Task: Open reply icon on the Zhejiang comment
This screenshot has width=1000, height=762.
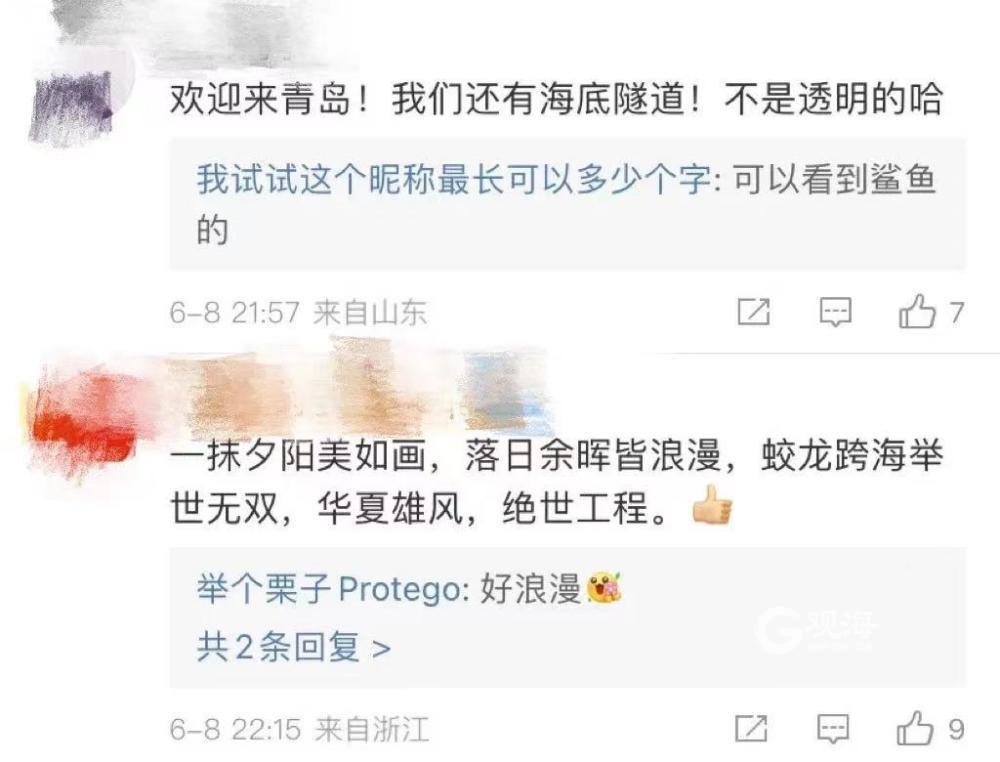Action: (833, 729)
